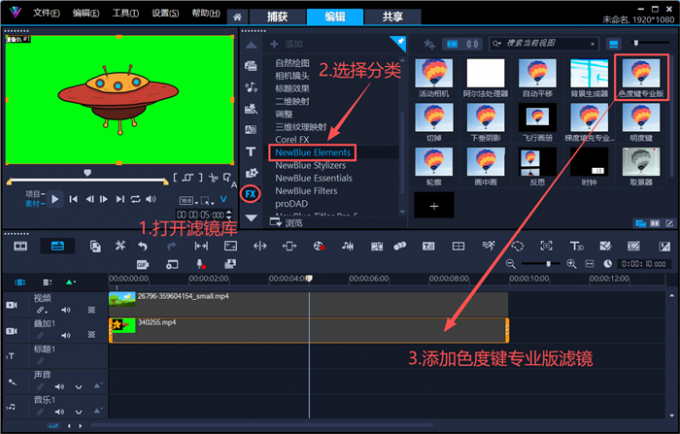
Task: Mute the 叠加1 overlay track
Action: (x=65, y=335)
